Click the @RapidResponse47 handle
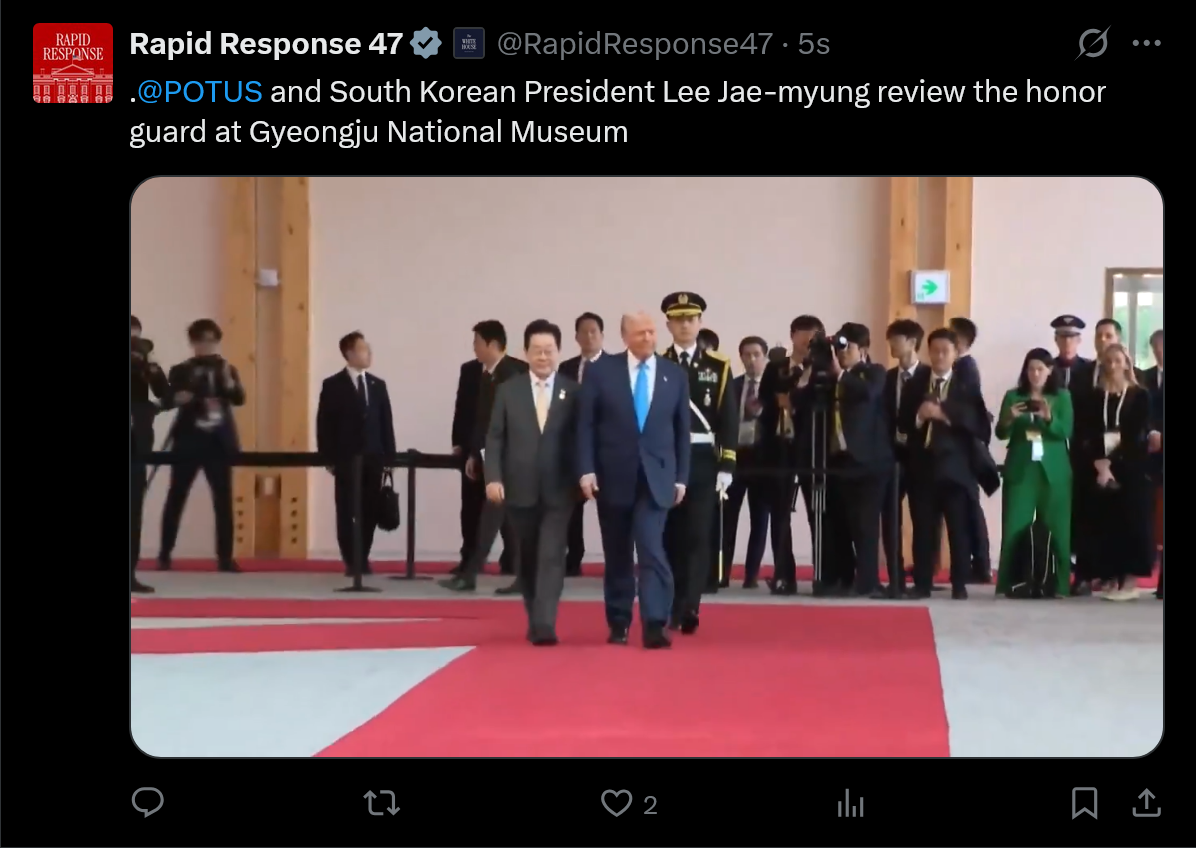Screen dimensions: 1196x848 (635, 43)
